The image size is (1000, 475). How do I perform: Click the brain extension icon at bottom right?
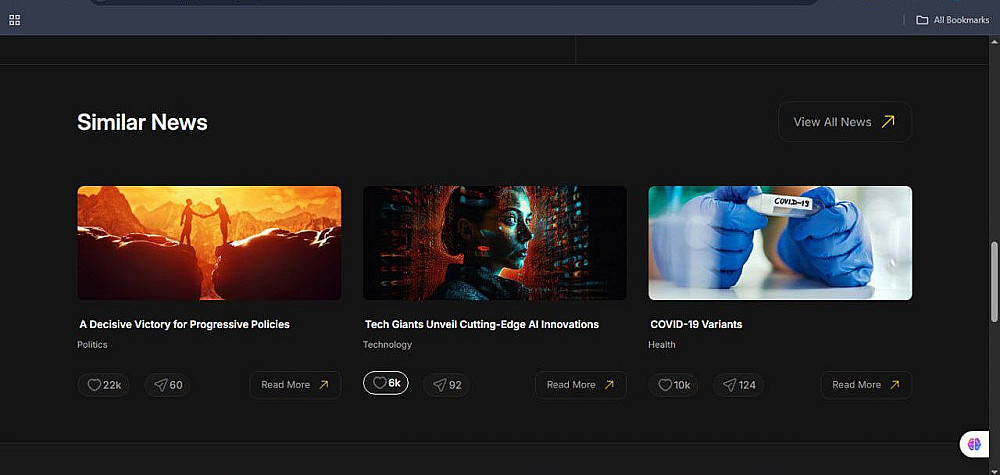pyautogui.click(x=974, y=444)
